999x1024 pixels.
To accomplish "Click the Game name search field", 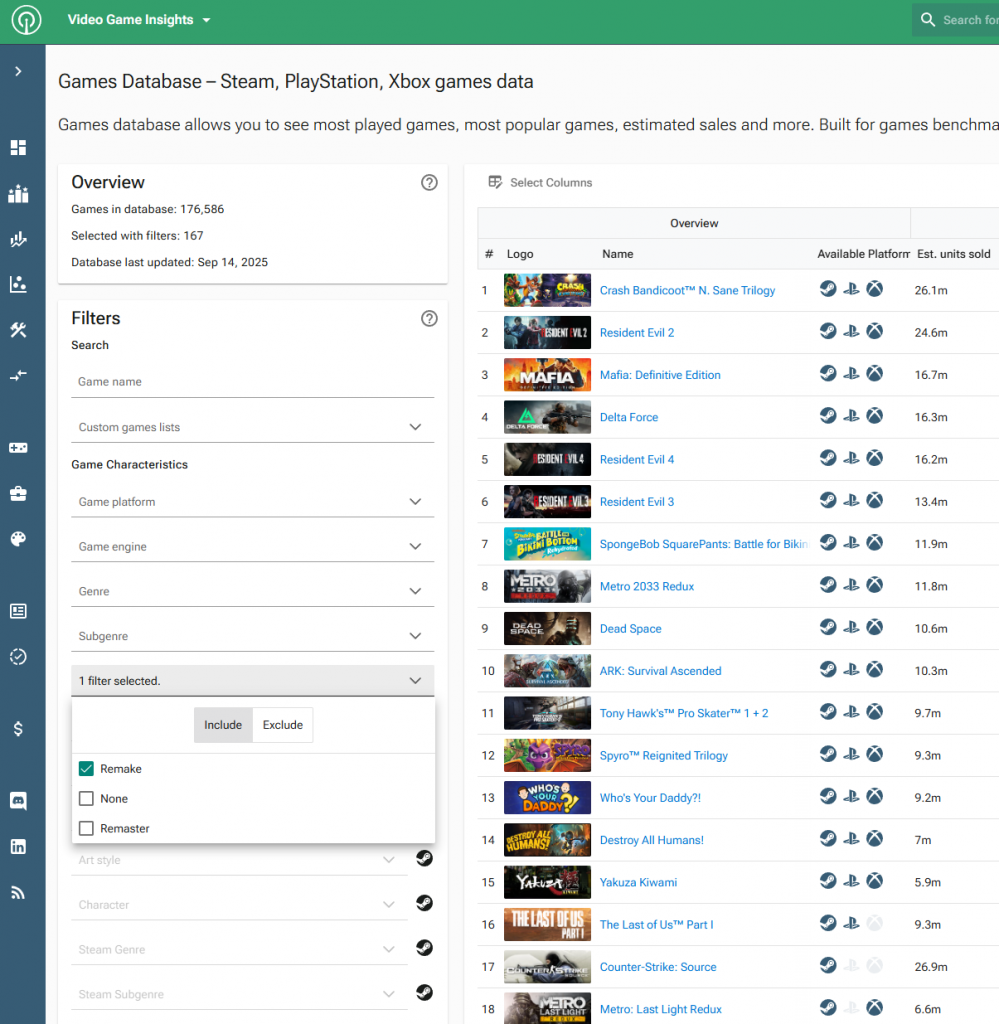I will click(x=253, y=382).
